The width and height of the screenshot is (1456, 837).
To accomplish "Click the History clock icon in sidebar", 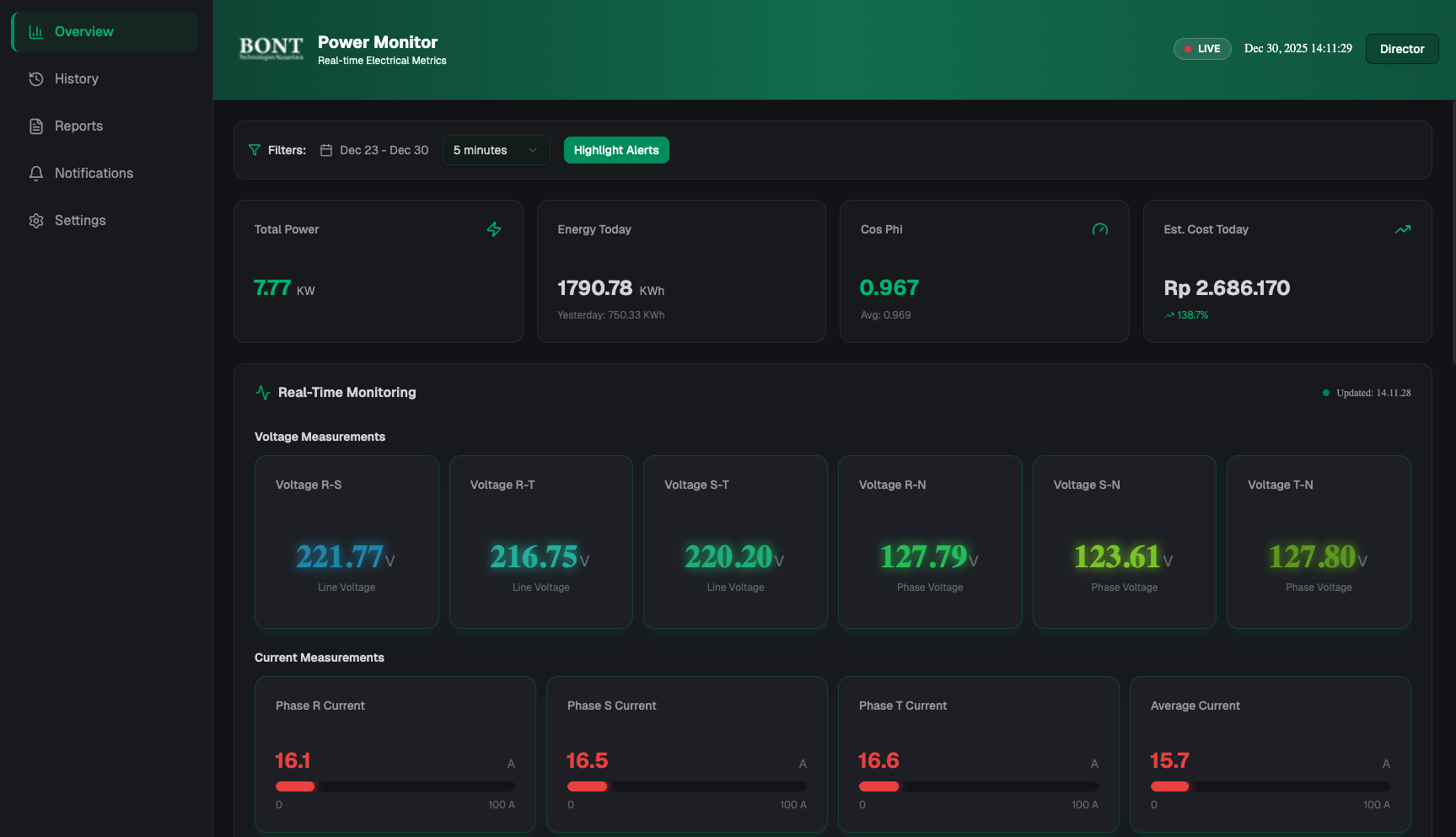I will click(x=36, y=79).
